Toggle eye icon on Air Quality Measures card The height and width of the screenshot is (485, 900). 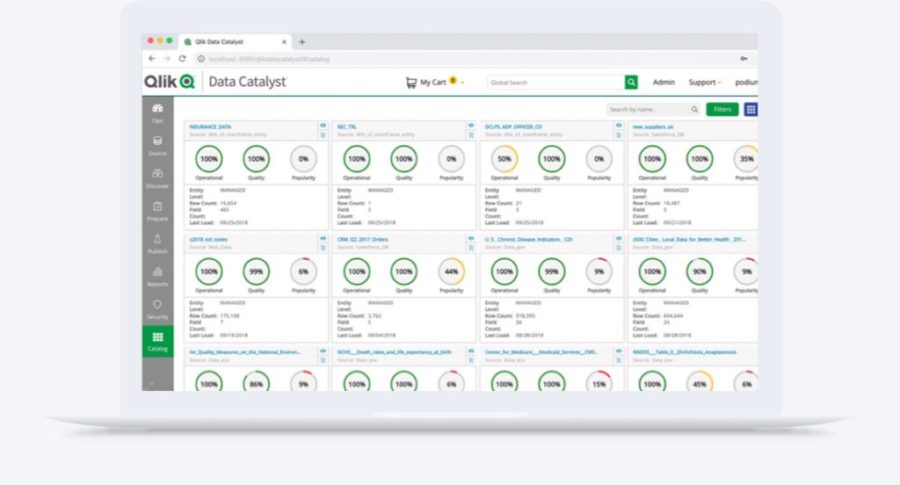[x=323, y=351]
